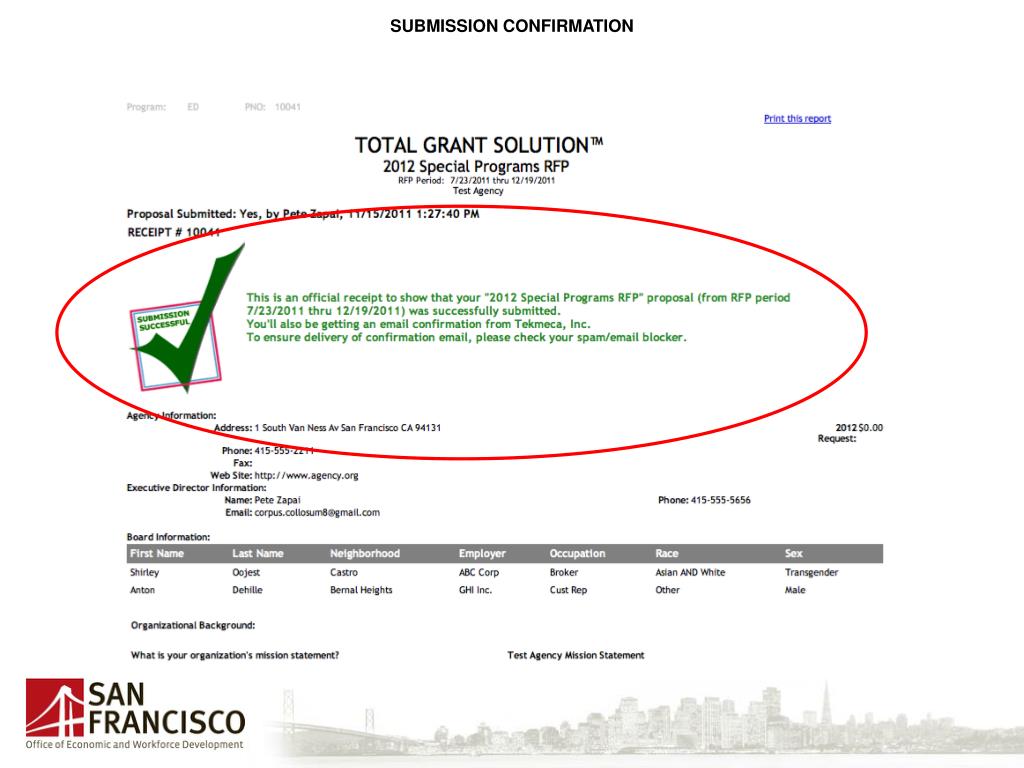
Task: Click the 'Employer' column header
Action: point(482,553)
